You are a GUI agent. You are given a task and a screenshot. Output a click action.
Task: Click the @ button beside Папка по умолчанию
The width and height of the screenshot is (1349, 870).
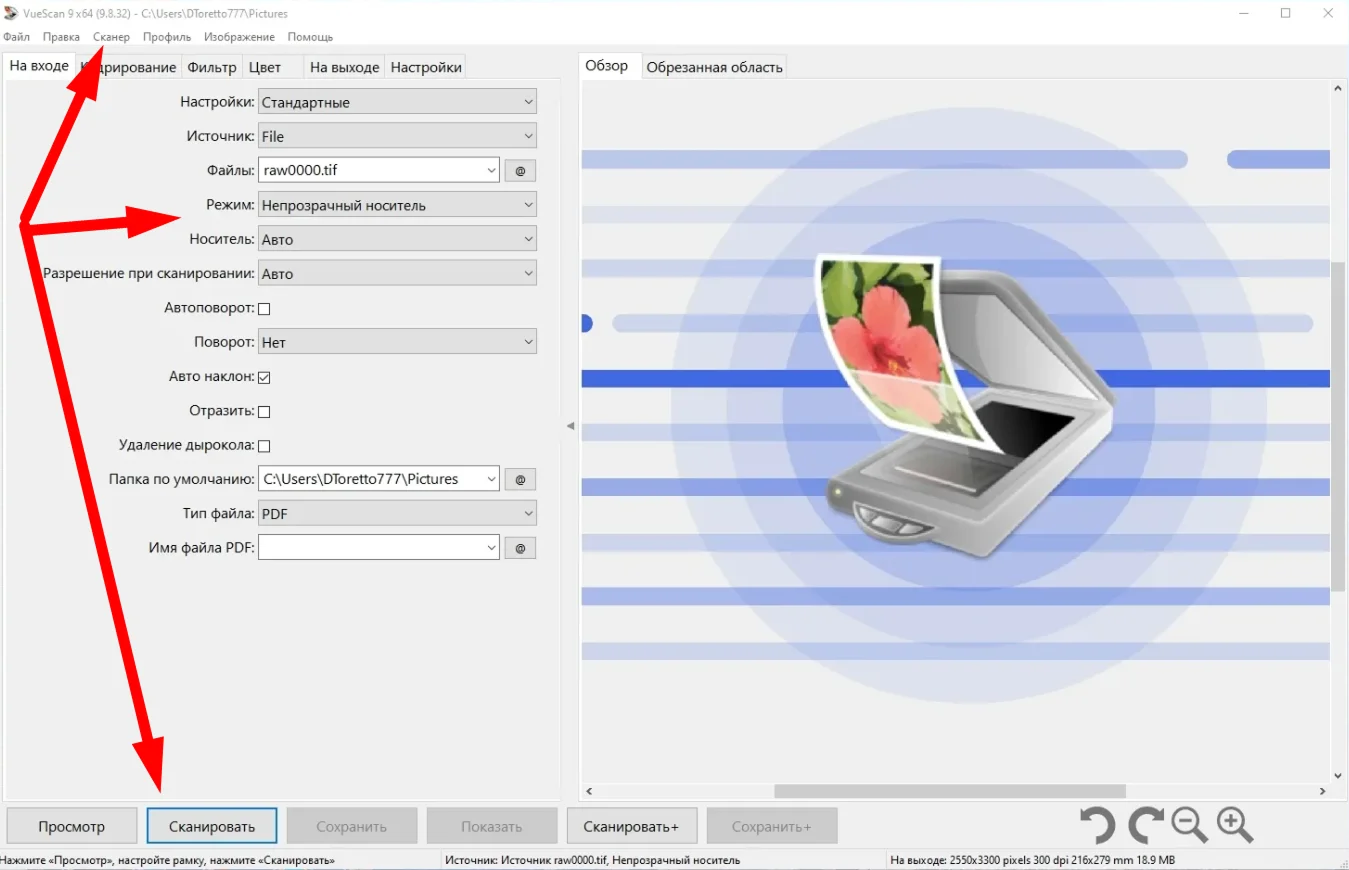(520, 480)
